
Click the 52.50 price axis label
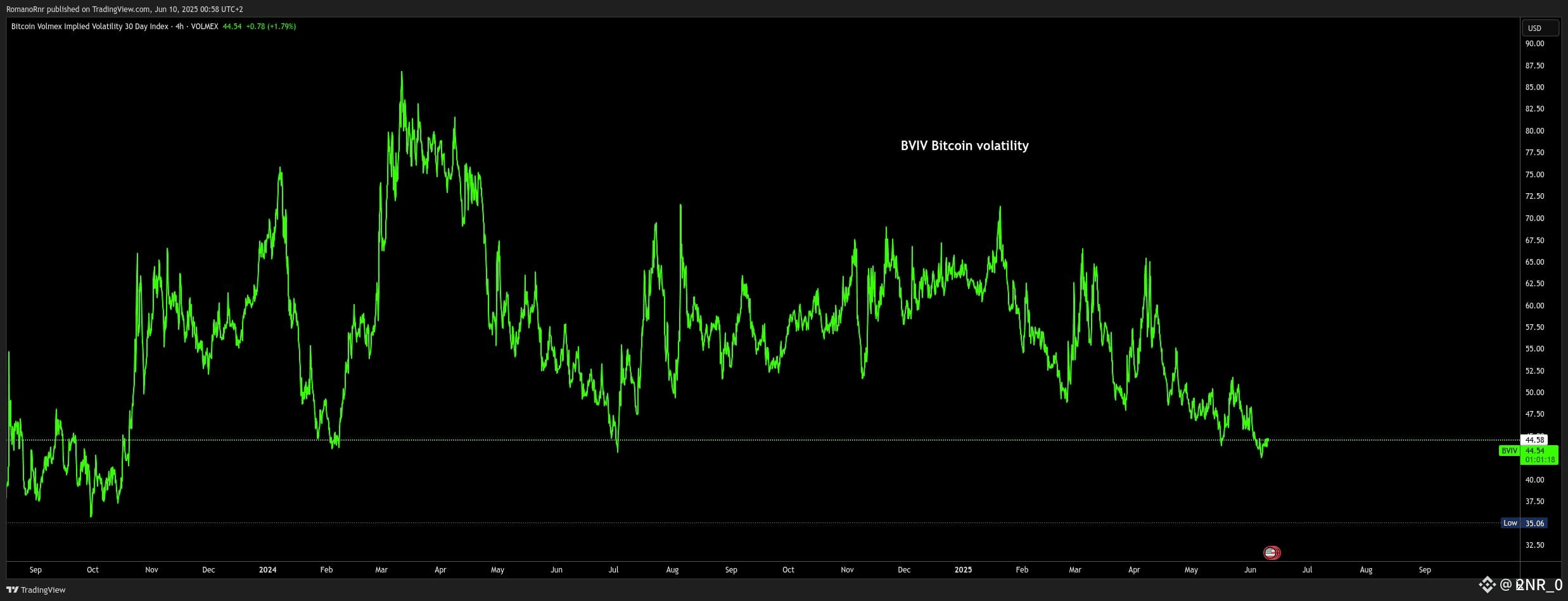1534,371
